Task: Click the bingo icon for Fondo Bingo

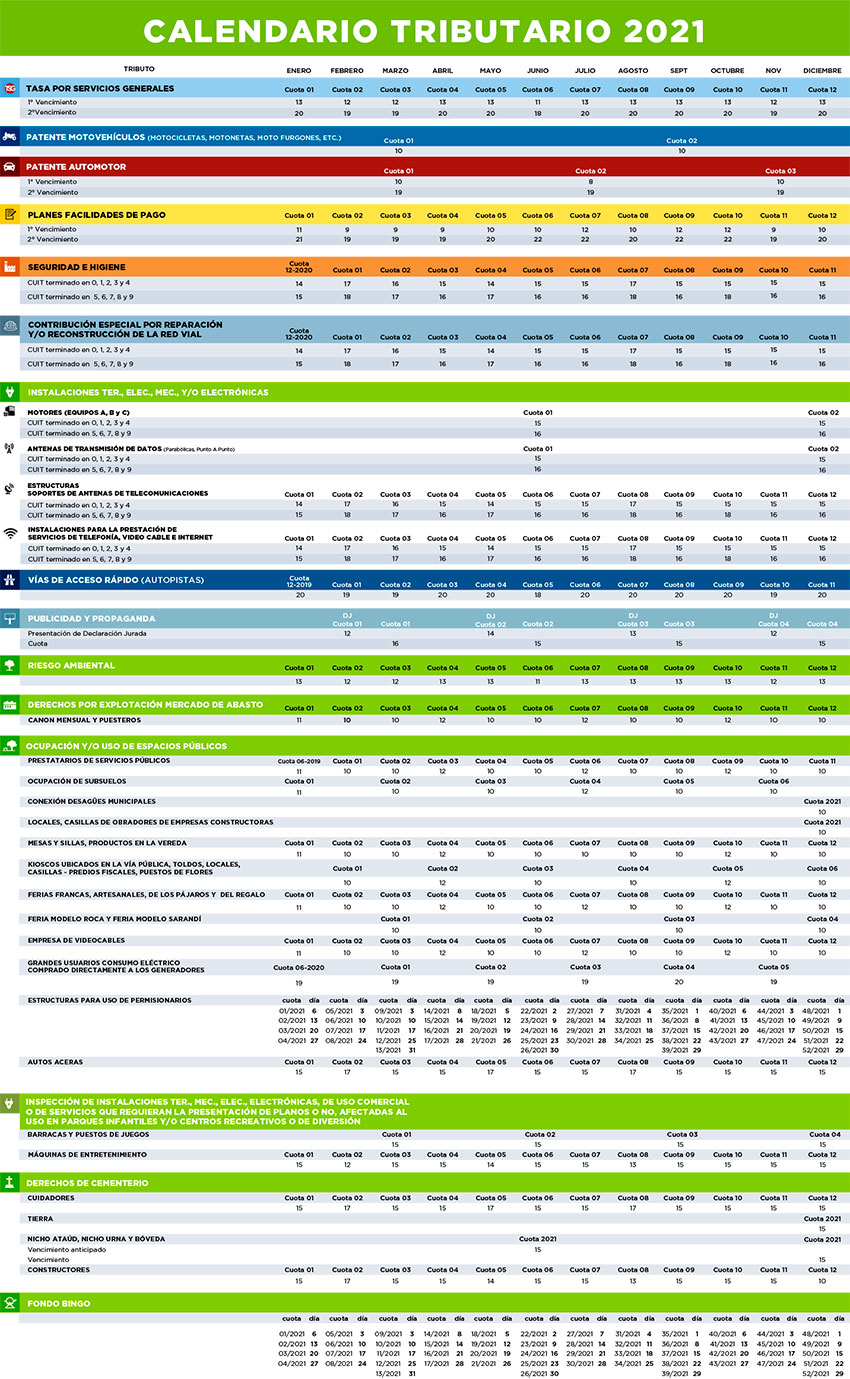Action: pos(9,1303)
